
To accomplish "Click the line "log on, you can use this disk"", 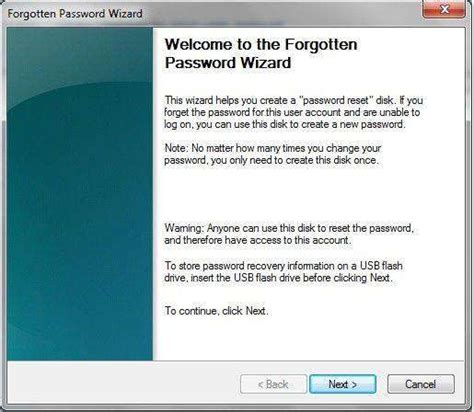I will [x=285, y=124].
